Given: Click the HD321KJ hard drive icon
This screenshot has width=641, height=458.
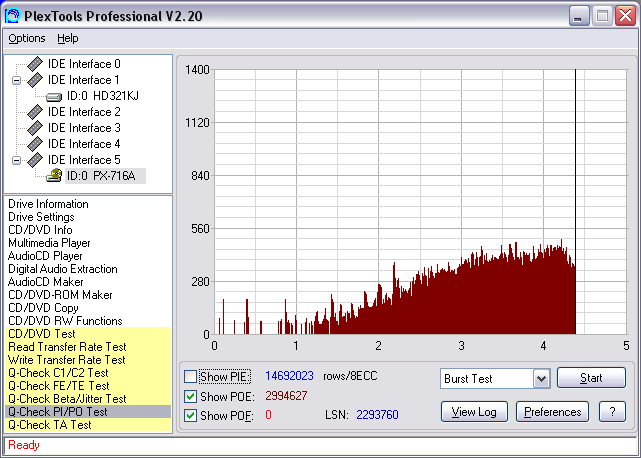Looking at the screenshot, I should pos(54,97).
